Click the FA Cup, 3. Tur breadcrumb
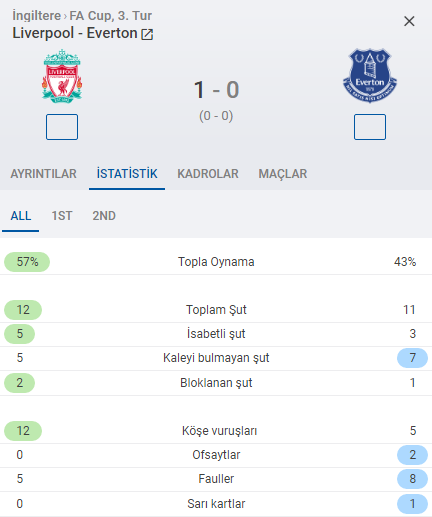 111,16
